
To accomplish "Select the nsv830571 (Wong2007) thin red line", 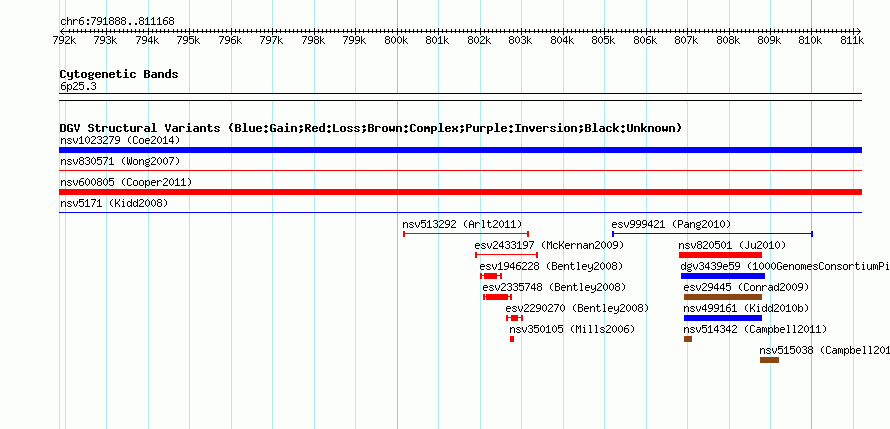I will (460, 171).
